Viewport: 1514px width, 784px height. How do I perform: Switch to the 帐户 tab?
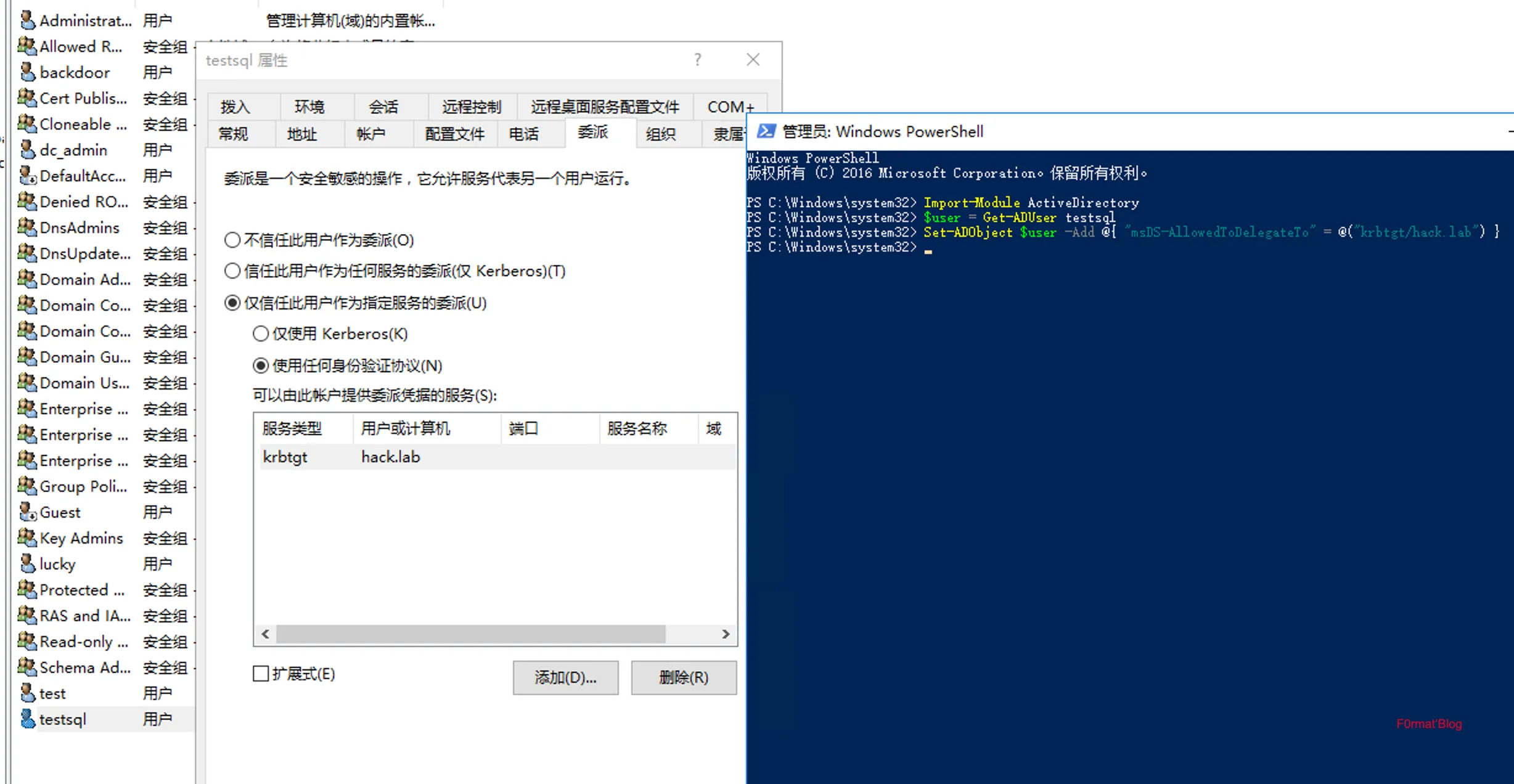click(370, 134)
